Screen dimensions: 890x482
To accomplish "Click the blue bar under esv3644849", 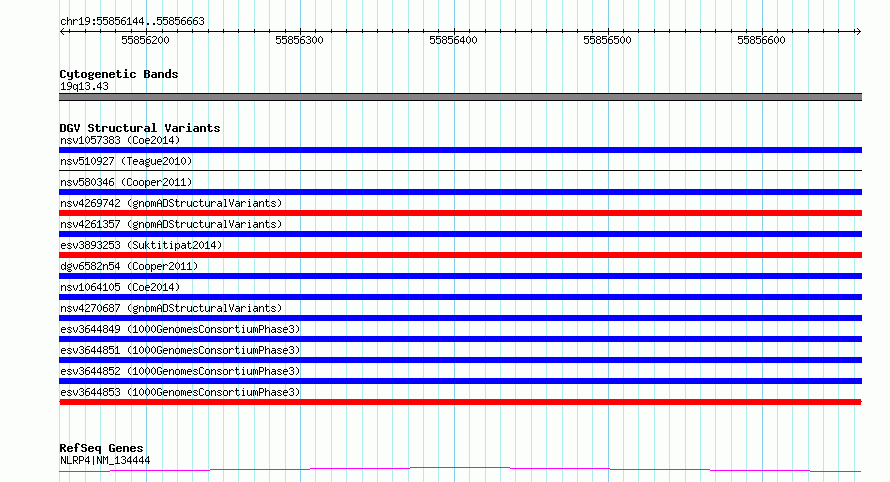I will coord(460,339).
